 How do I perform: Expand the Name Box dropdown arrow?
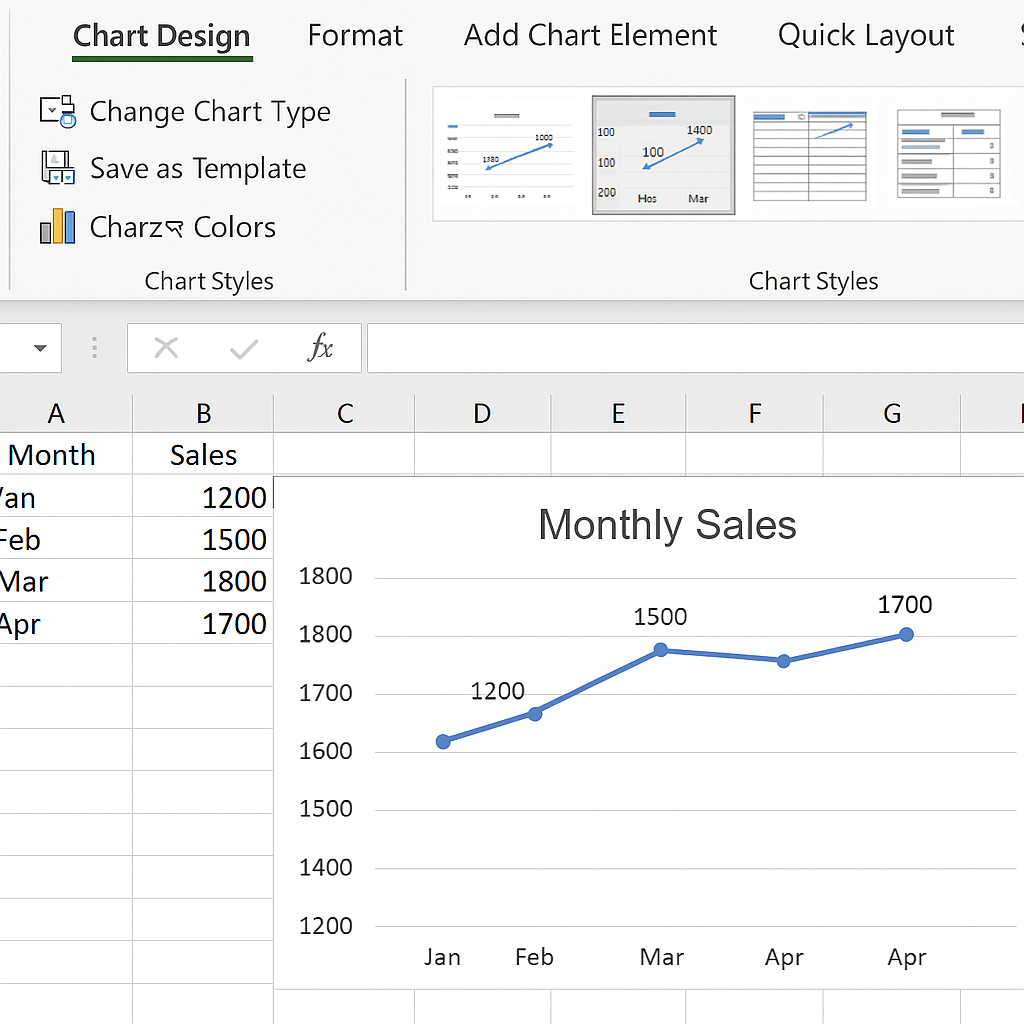pyautogui.click(x=40, y=348)
